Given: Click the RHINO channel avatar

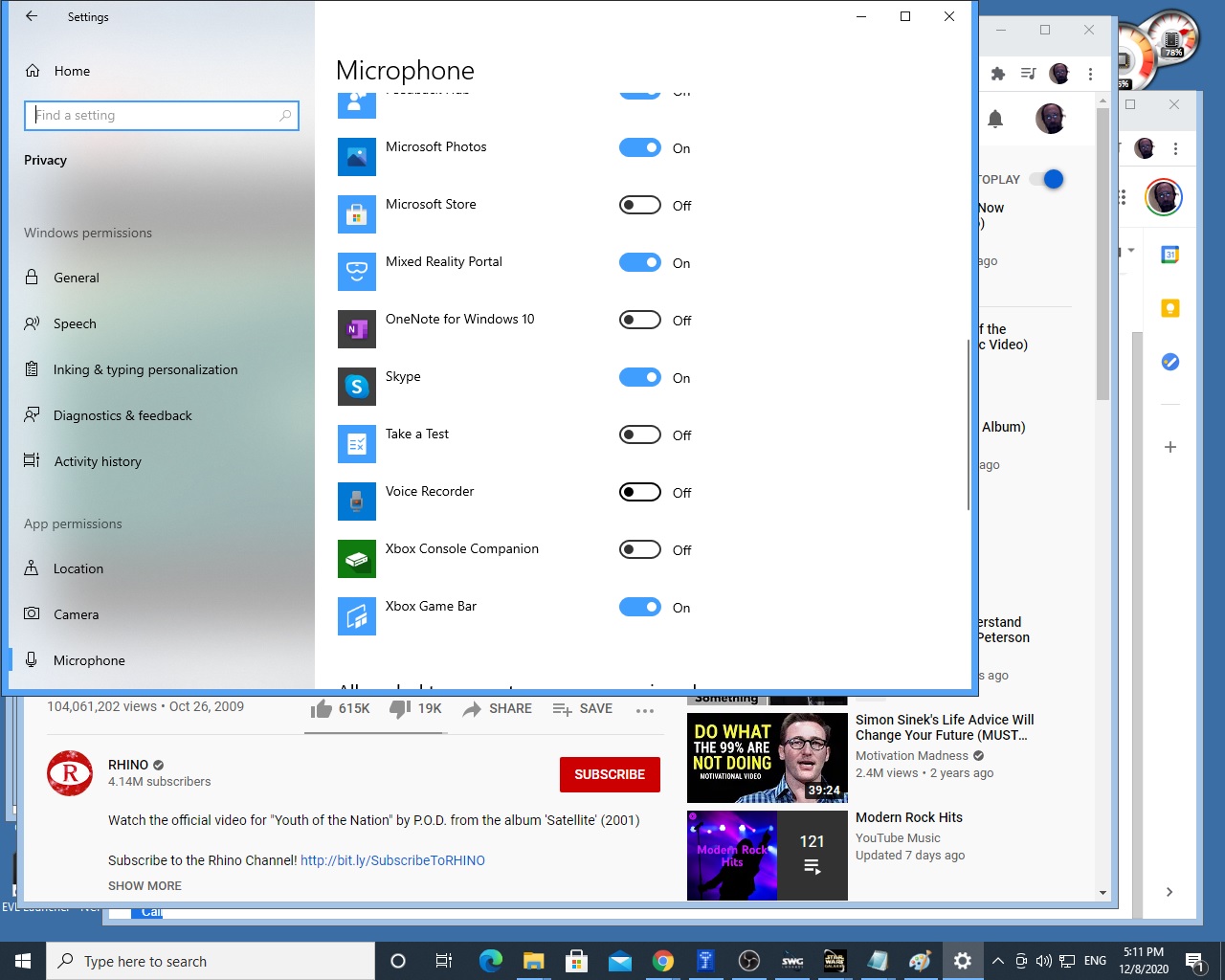Looking at the screenshot, I should (x=70, y=773).
